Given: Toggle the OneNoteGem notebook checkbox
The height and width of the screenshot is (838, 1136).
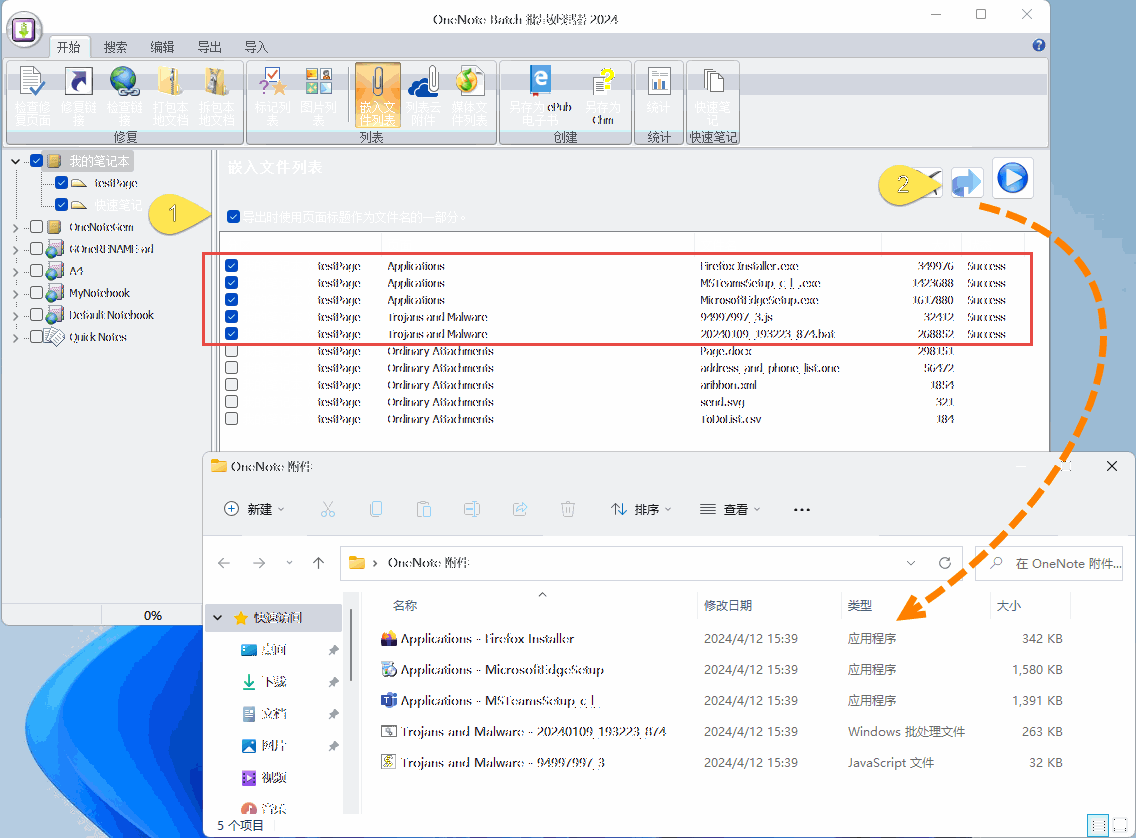Looking at the screenshot, I should (x=36, y=227).
